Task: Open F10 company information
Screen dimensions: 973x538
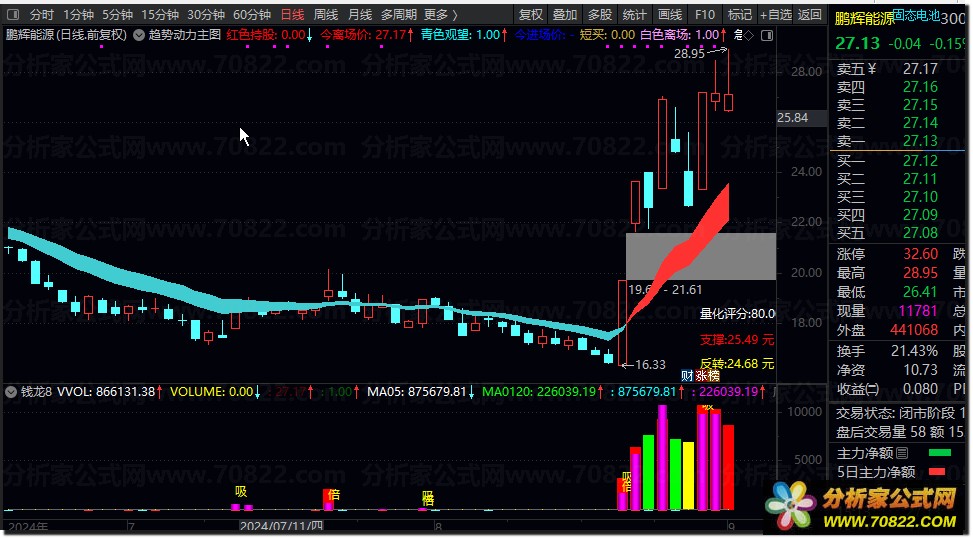Action: pyautogui.click(x=705, y=14)
